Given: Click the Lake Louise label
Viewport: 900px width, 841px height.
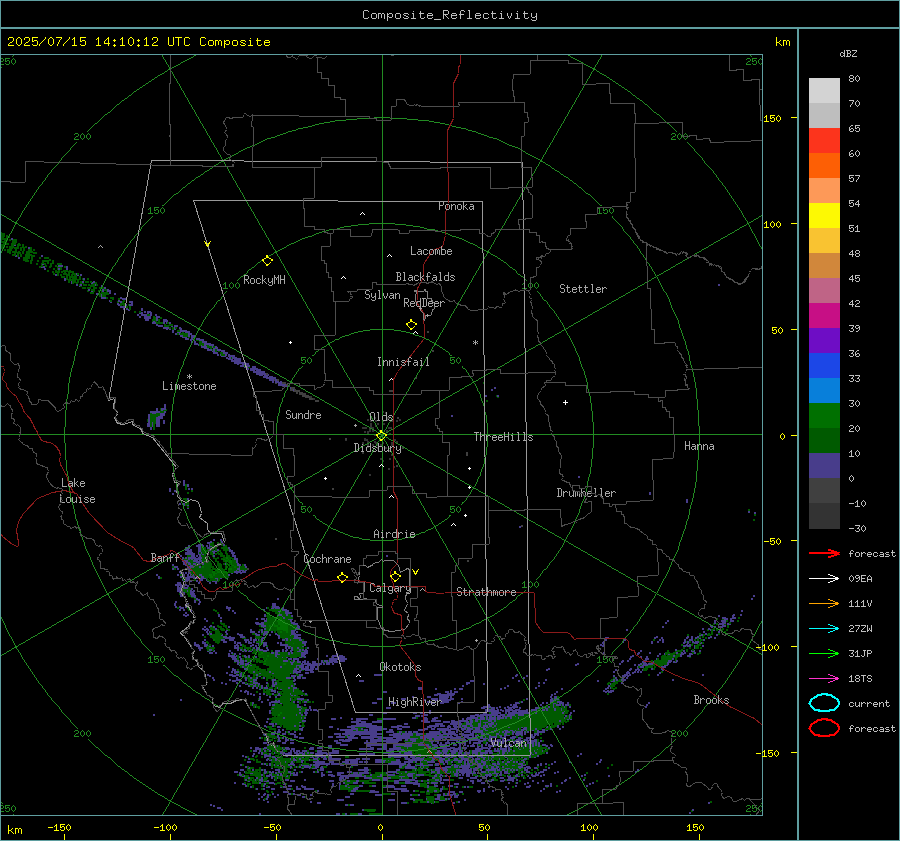Looking at the screenshot, I should pos(77,491).
